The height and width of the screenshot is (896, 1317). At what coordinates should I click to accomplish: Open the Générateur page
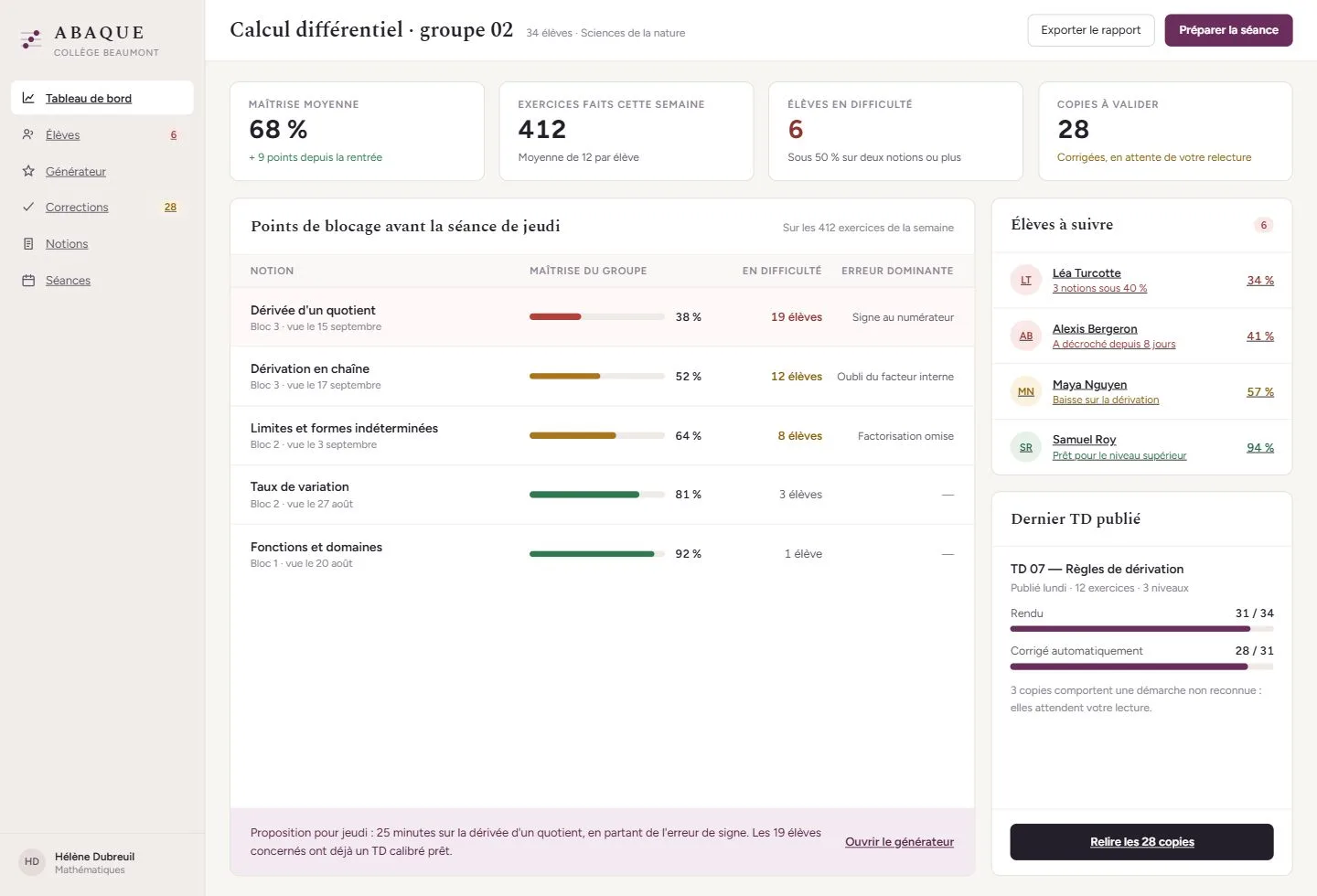(x=102, y=171)
